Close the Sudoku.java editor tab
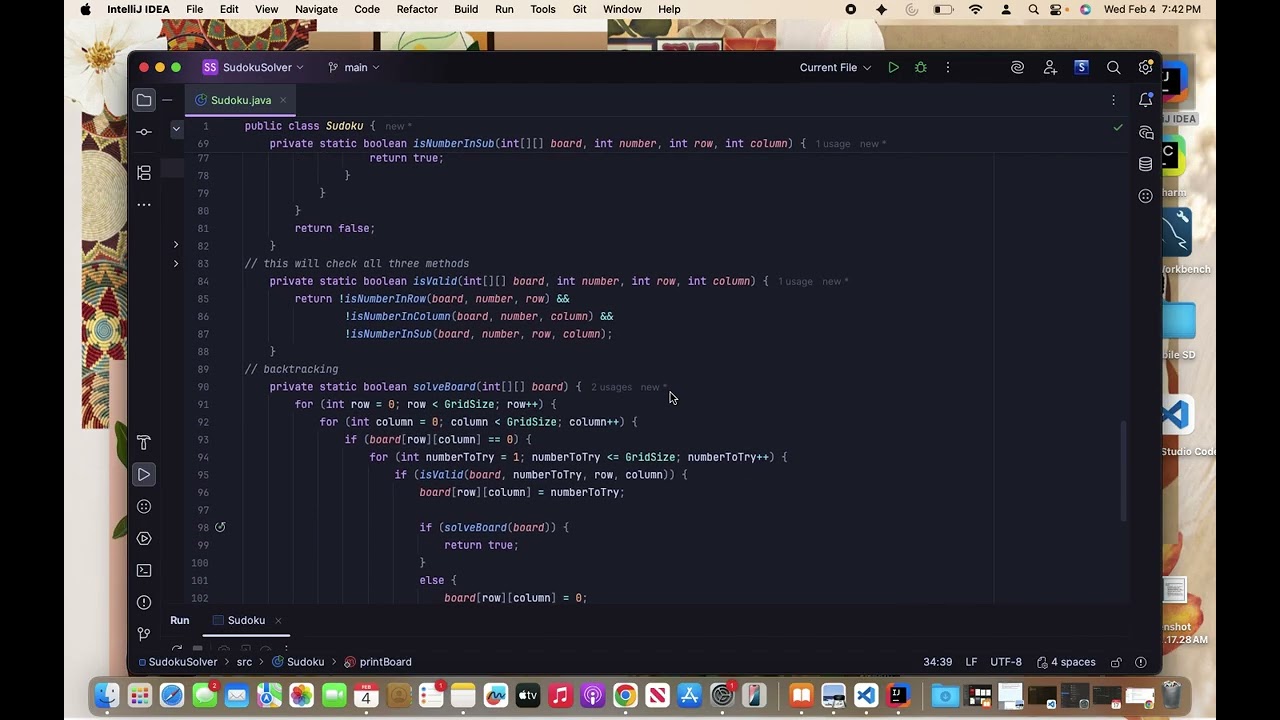Image resolution: width=1280 pixels, height=720 pixels. coord(283,100)
